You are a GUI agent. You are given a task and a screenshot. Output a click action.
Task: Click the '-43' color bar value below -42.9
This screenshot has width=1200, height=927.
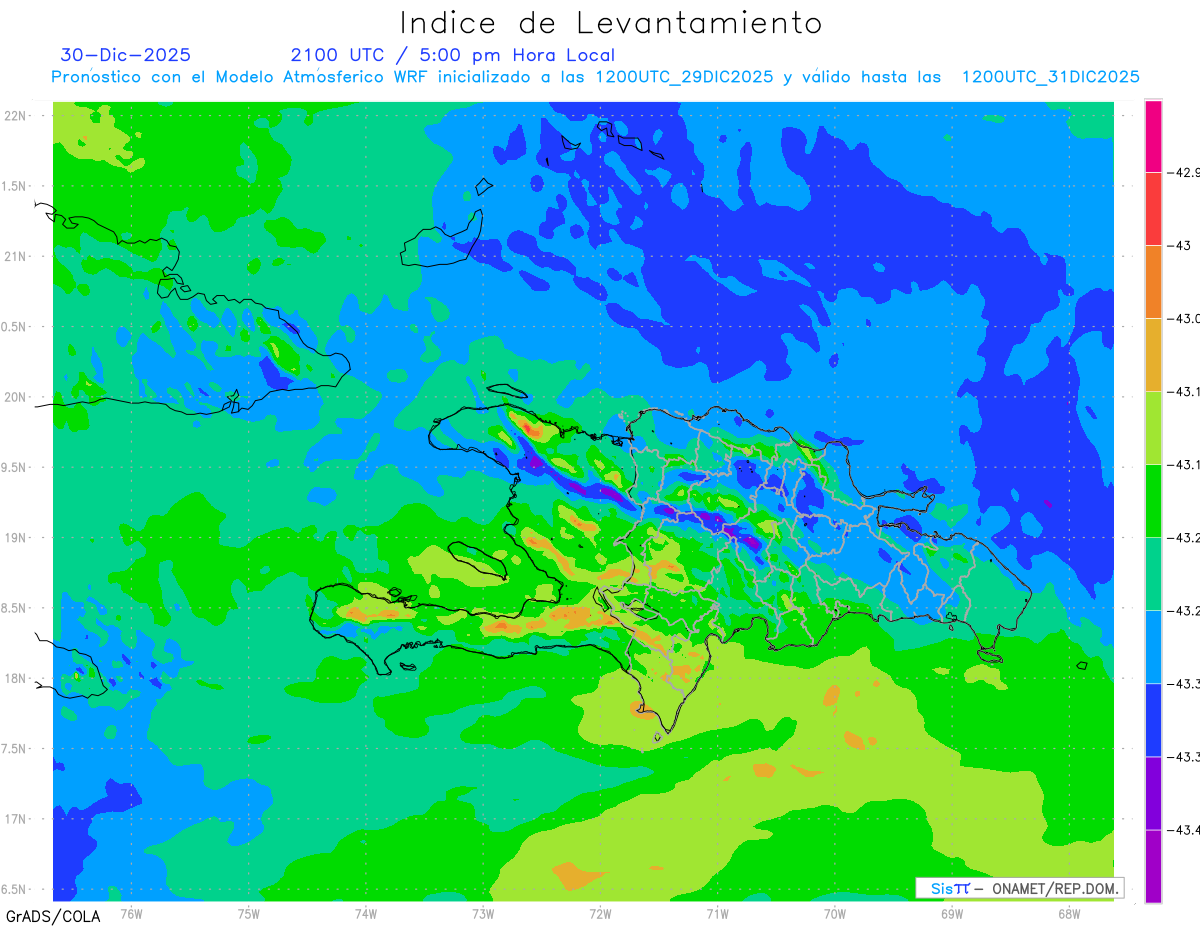(x=1179, y=245)
